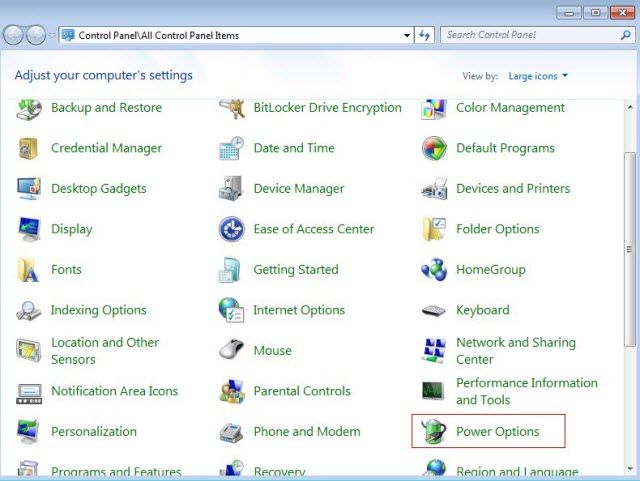Open the Recovery link
640x481 pixels.
280,472
